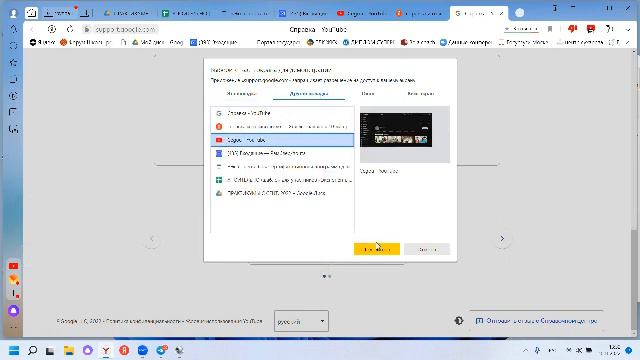Open the red round Yandex taskbar icon
Viewport: 640px width, 360px height.
tap(124, 350)
